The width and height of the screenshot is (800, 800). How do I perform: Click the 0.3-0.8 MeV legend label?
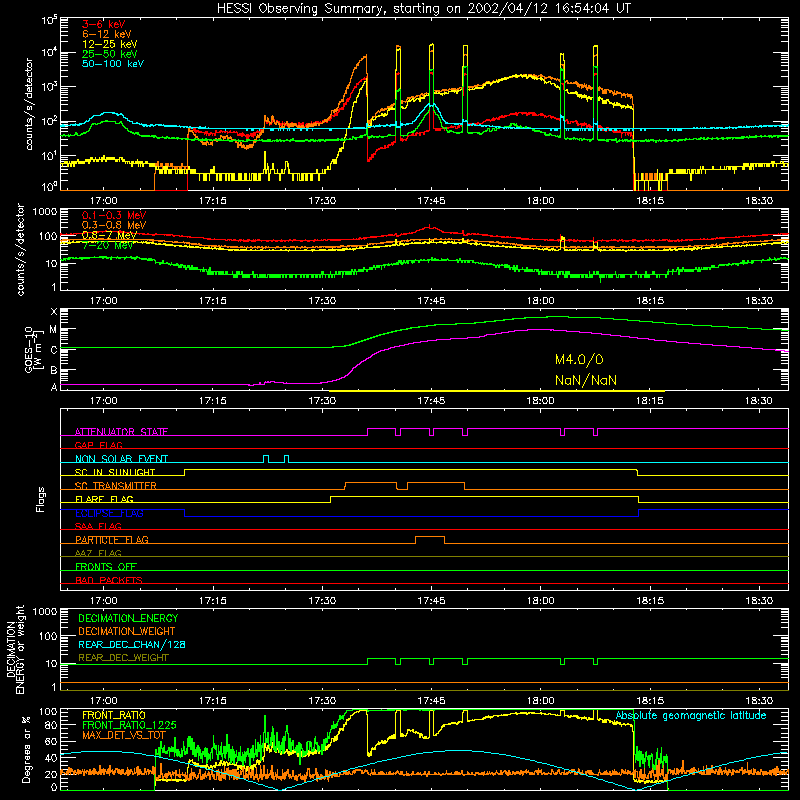coord(114,225)
